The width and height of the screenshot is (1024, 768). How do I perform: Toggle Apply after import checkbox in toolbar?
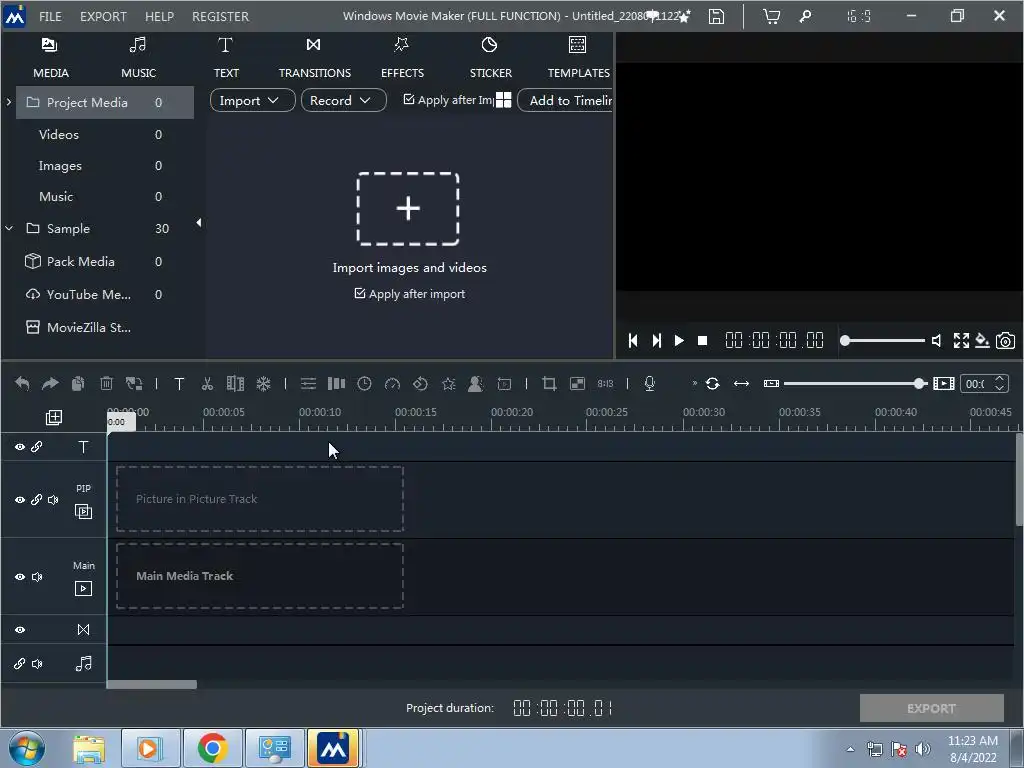[x=409, y=99]
